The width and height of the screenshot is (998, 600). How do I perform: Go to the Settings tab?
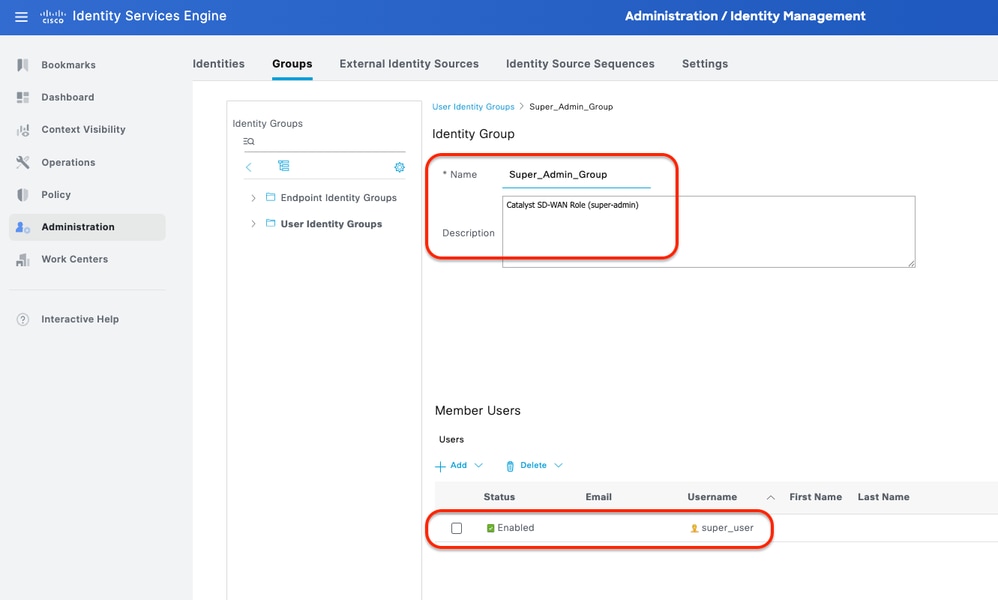705,64
